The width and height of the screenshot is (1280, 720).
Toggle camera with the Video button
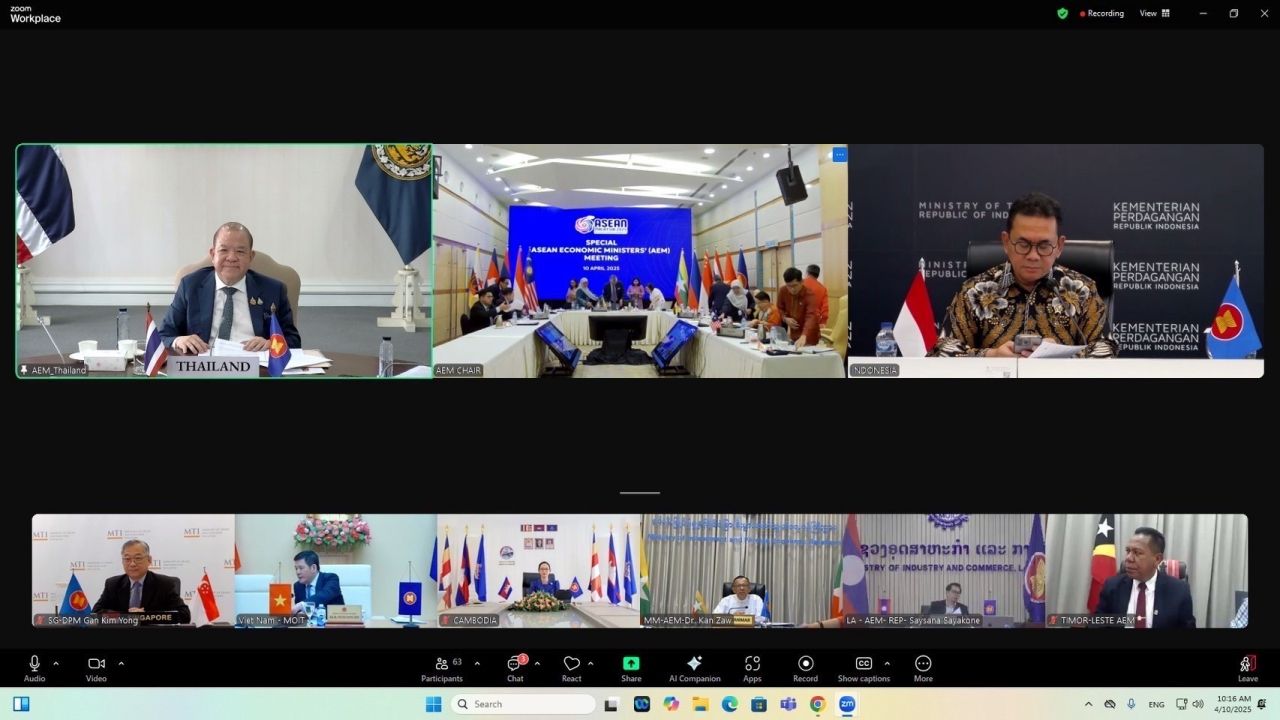tap(96, 667)
